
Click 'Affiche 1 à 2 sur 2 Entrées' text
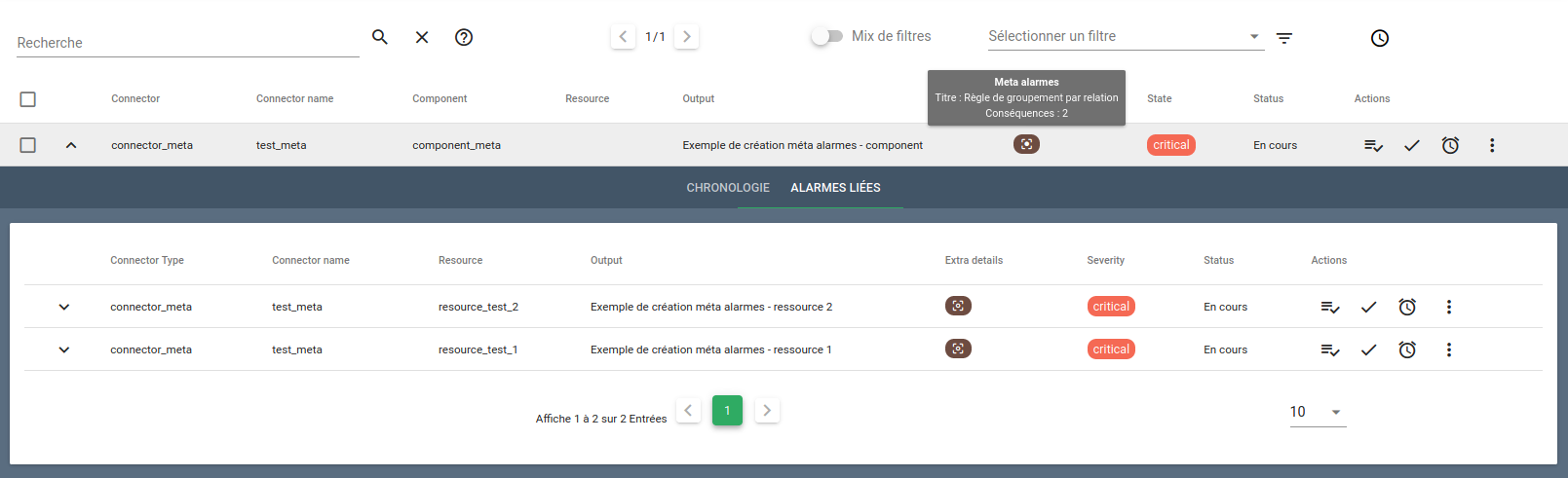(601, 419)
